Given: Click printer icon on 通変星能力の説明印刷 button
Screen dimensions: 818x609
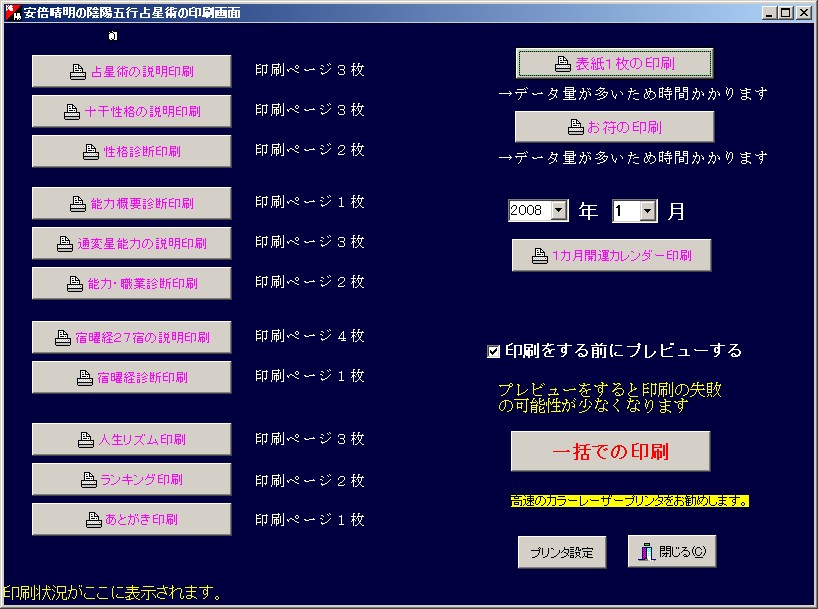Looking at the screenshot, I should pyautogui.click(x=65, y=244).
